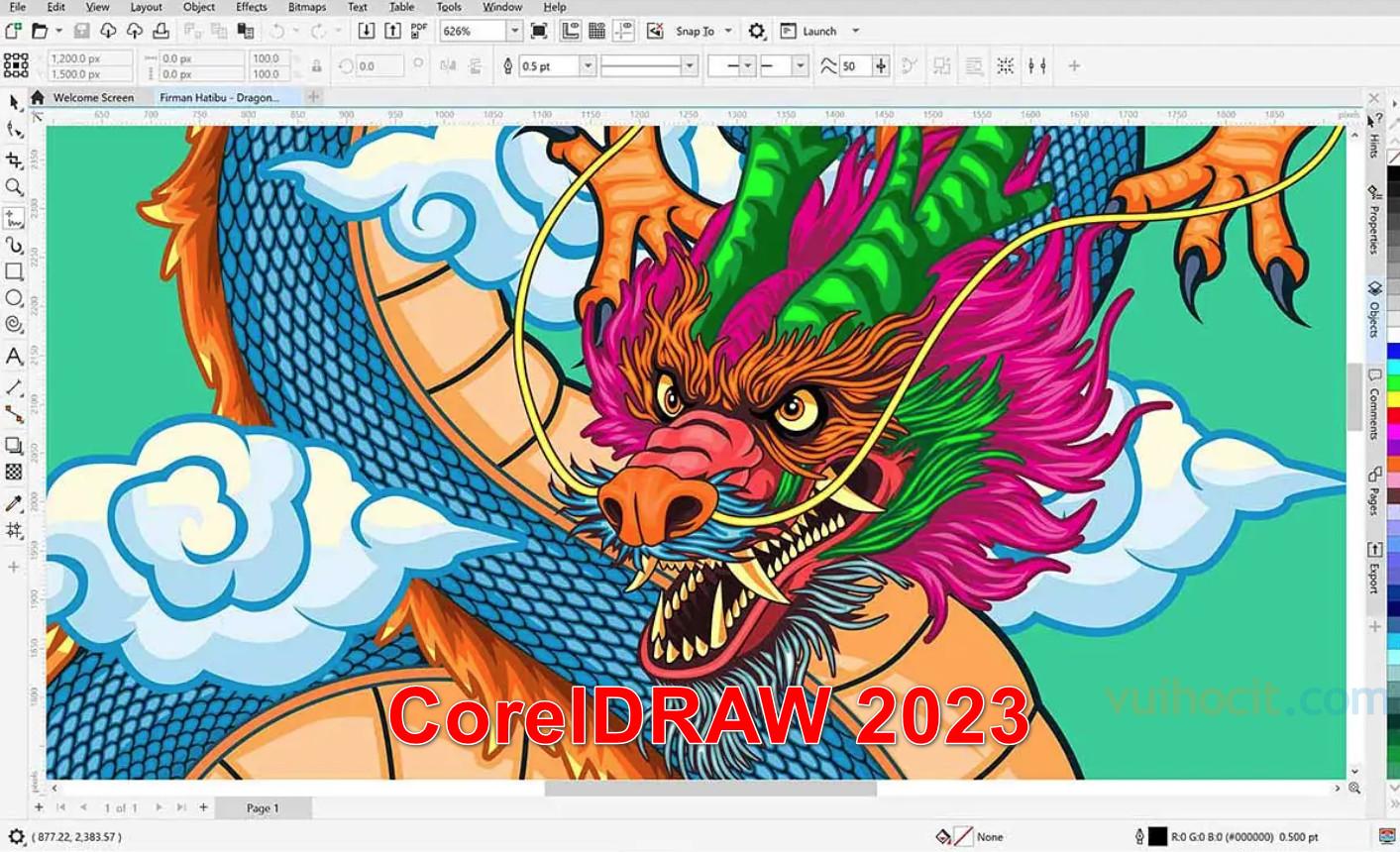The width and height of the screenshot is (1400, 852).
Task: Add page after the last page
Action: pyautogui.click(x=203, y=807)
